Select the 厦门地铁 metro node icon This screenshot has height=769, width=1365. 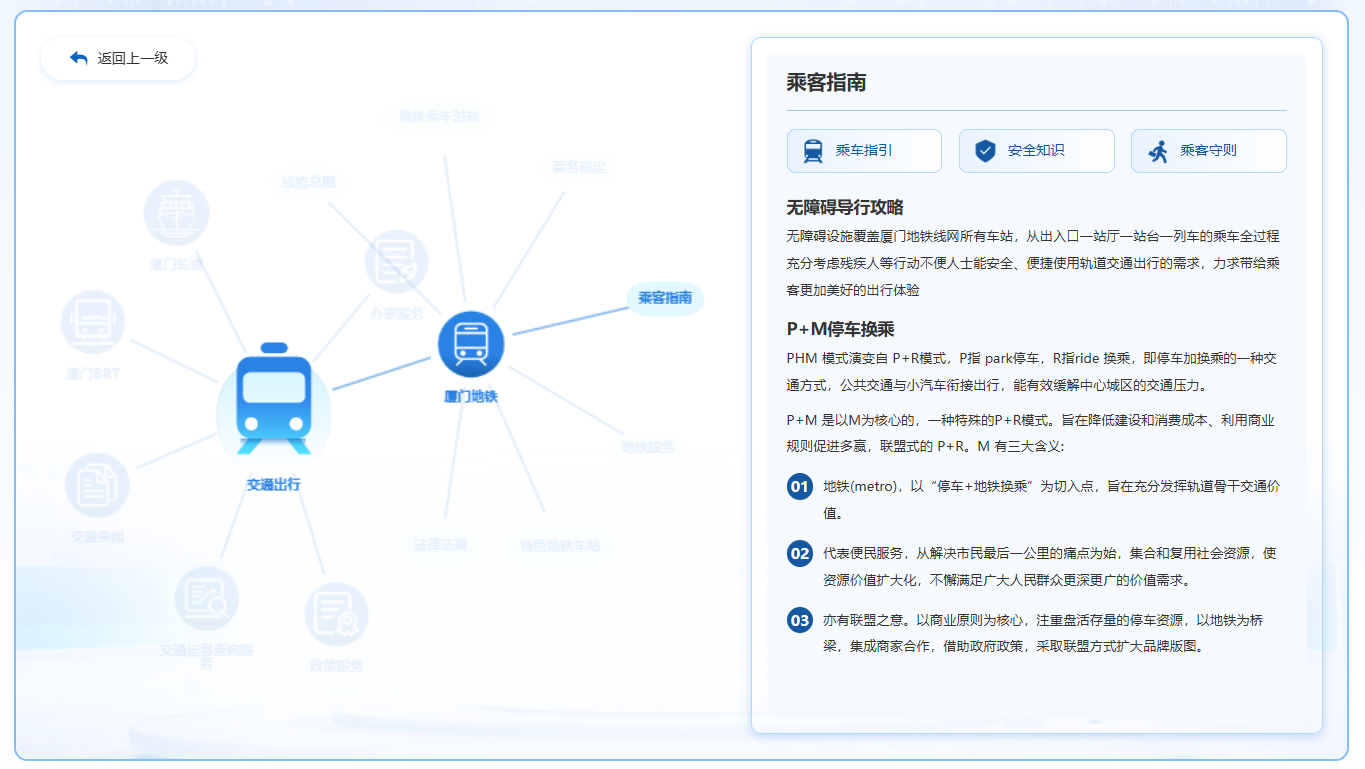[470, 344]
